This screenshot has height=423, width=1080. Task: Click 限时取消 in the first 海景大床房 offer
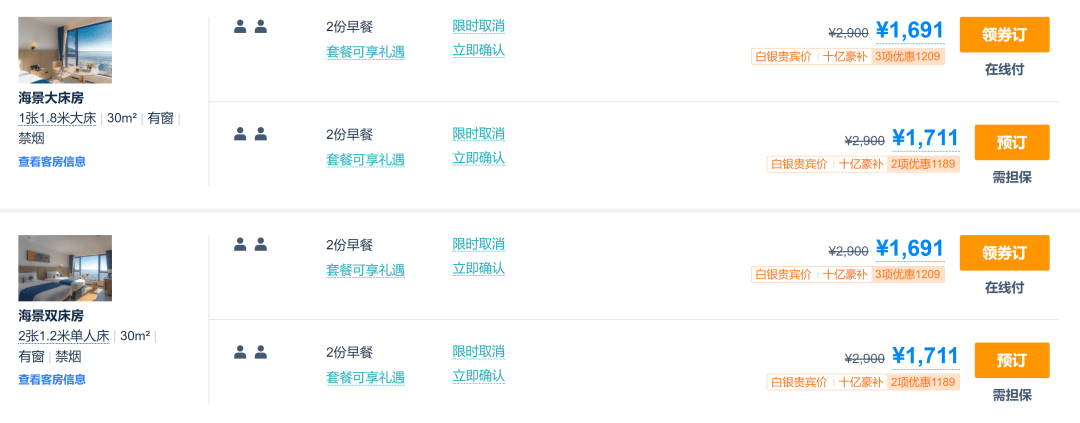tap(479, 26)
